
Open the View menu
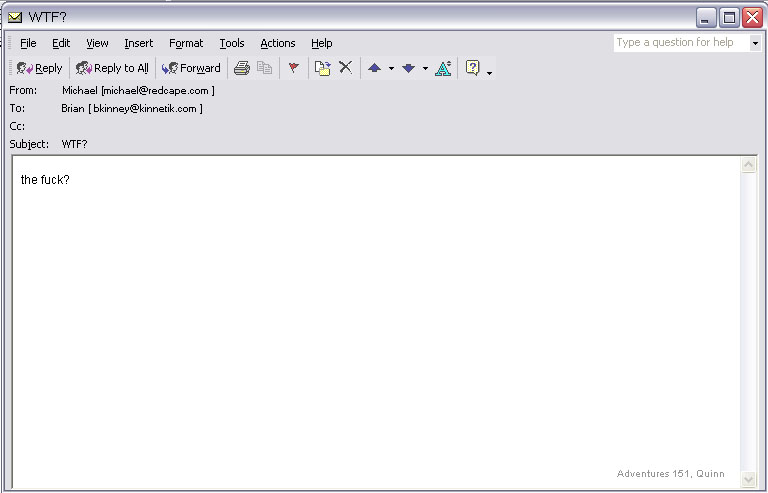coord(97,43)
